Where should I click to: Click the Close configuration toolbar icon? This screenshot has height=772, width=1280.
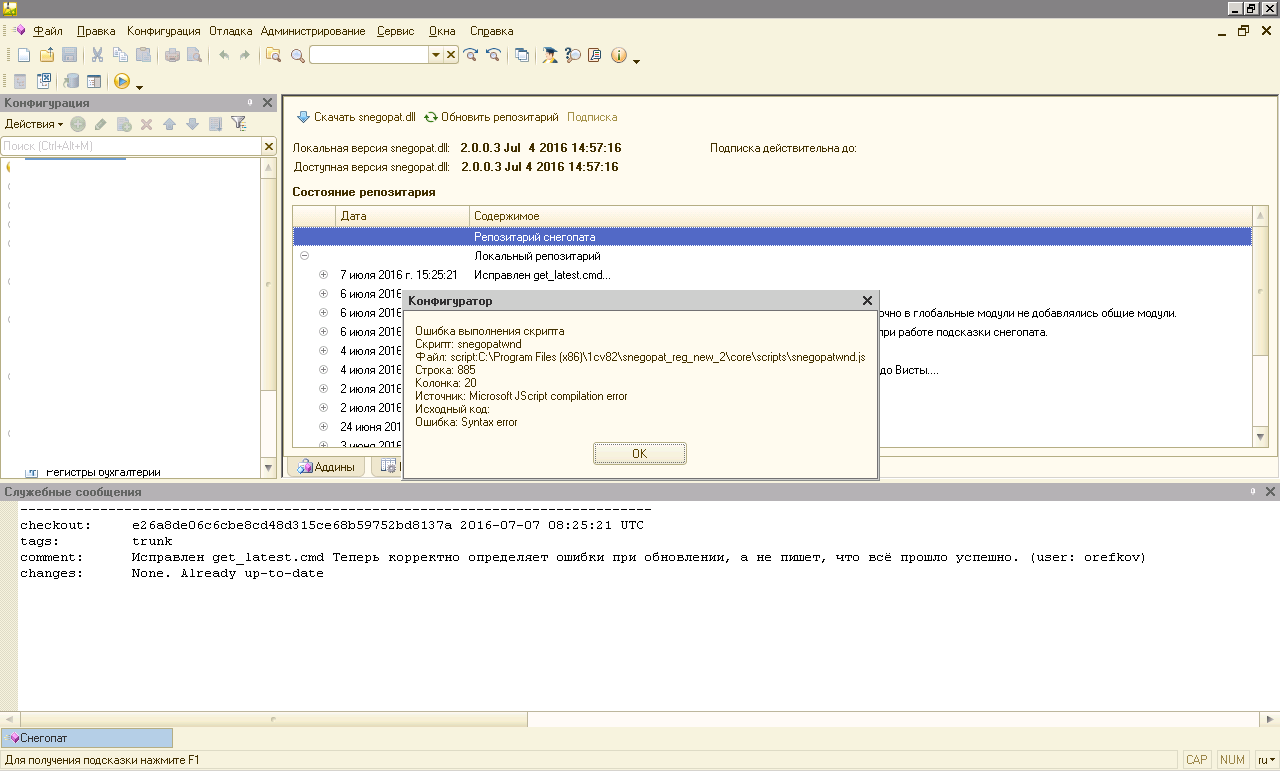coord(43,81)
